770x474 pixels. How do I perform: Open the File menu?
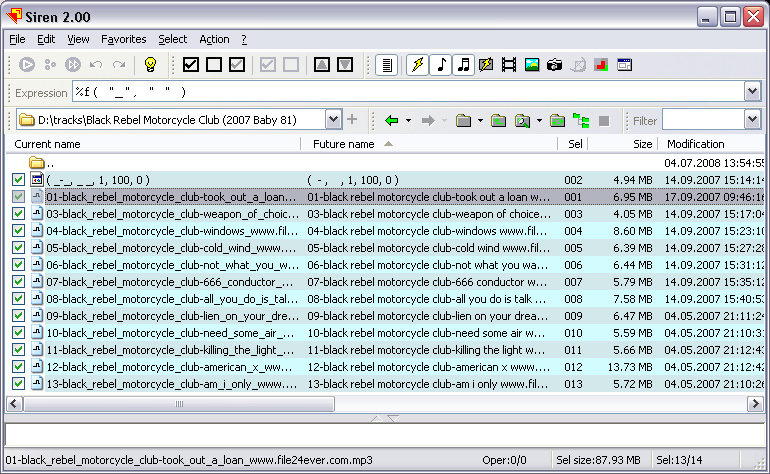(17, 39)
